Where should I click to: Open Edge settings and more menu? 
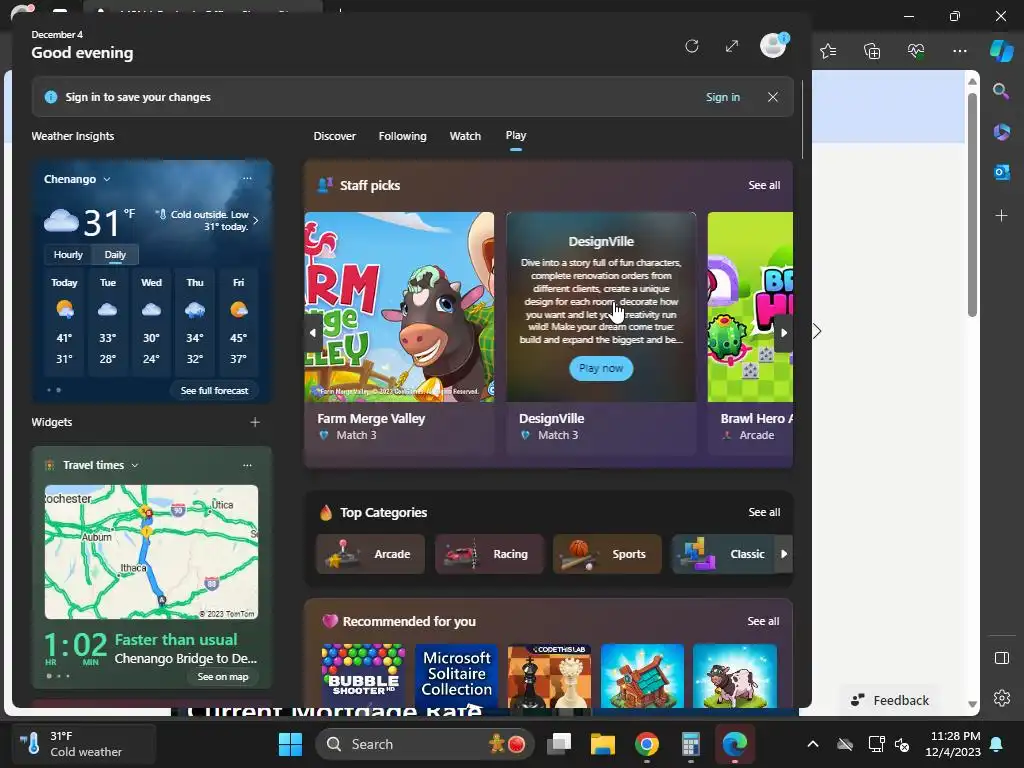(x=959, y=51)
